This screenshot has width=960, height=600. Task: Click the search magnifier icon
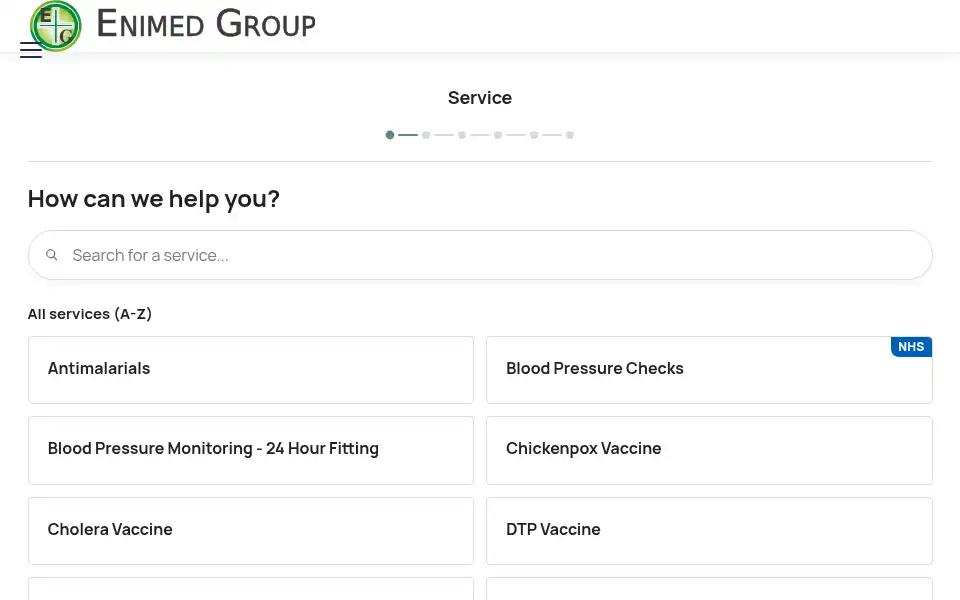click(52, 255)
